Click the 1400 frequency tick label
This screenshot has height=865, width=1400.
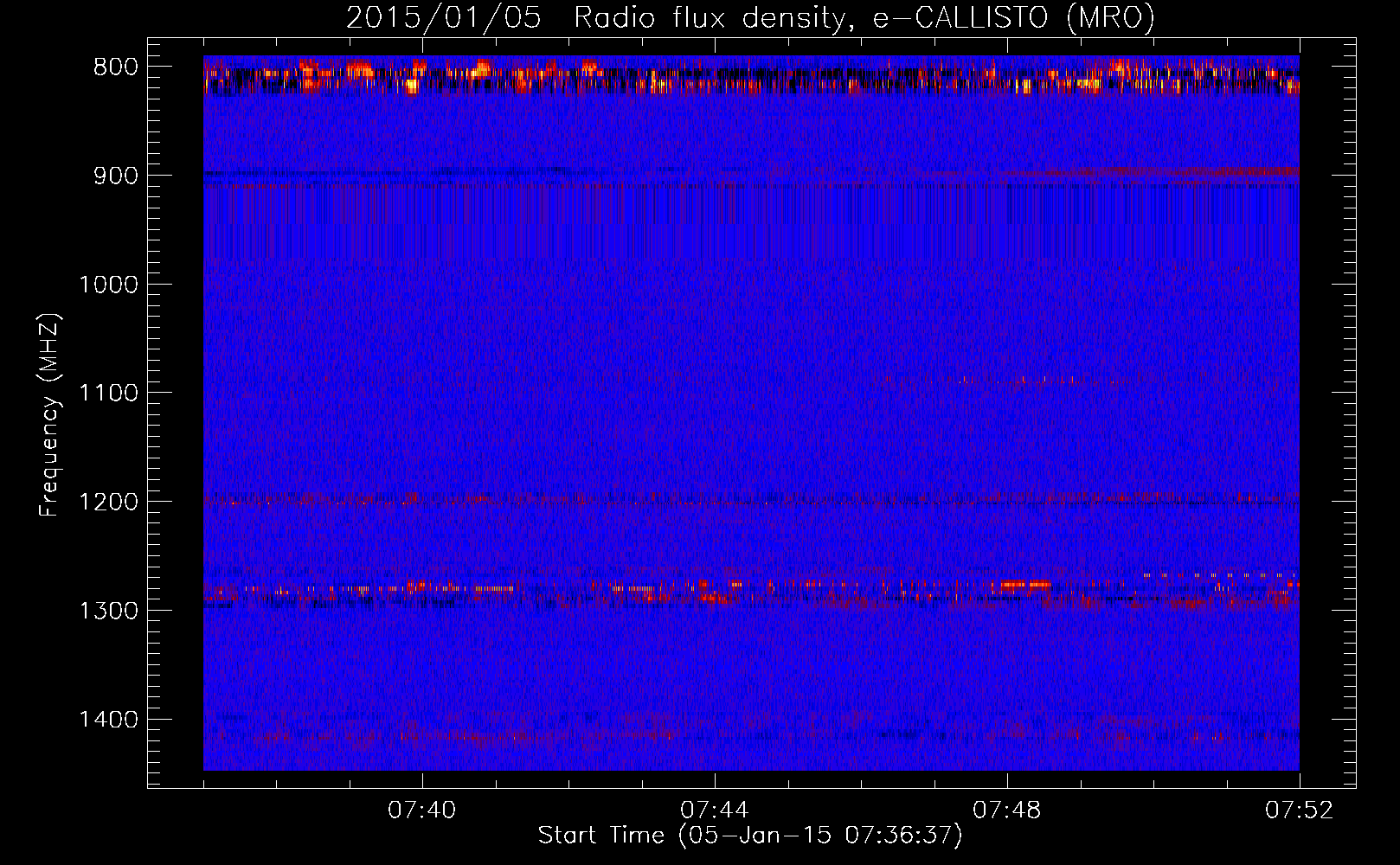click(108, 720)
